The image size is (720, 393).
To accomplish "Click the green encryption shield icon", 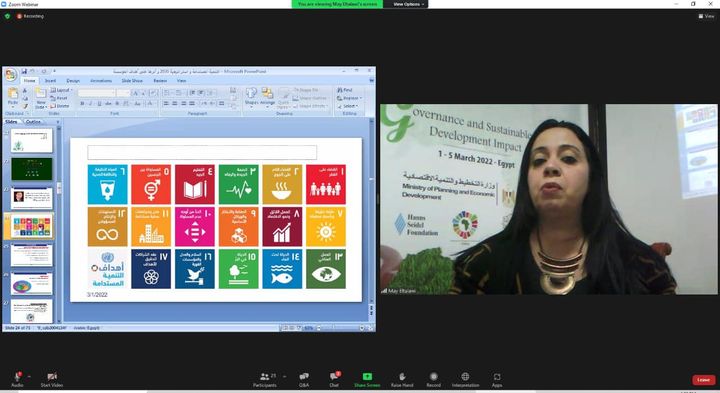I will coord(7,16).
